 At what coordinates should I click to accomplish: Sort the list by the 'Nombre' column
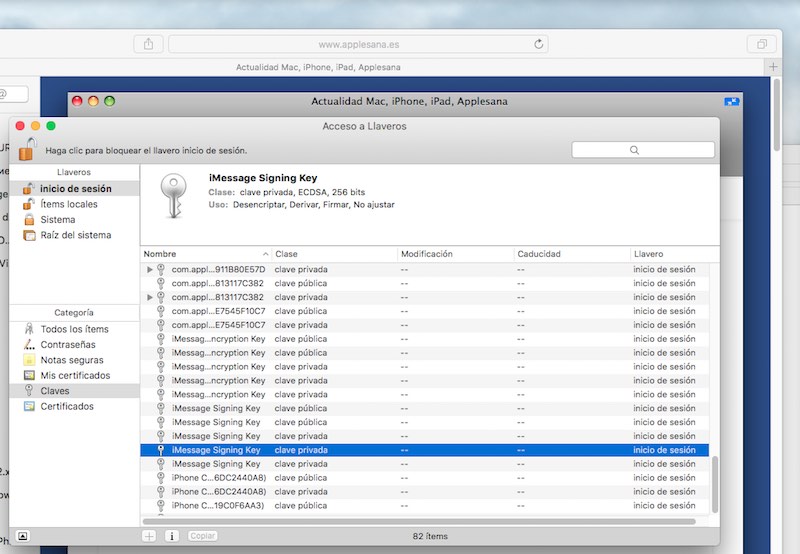pos(206,254)
